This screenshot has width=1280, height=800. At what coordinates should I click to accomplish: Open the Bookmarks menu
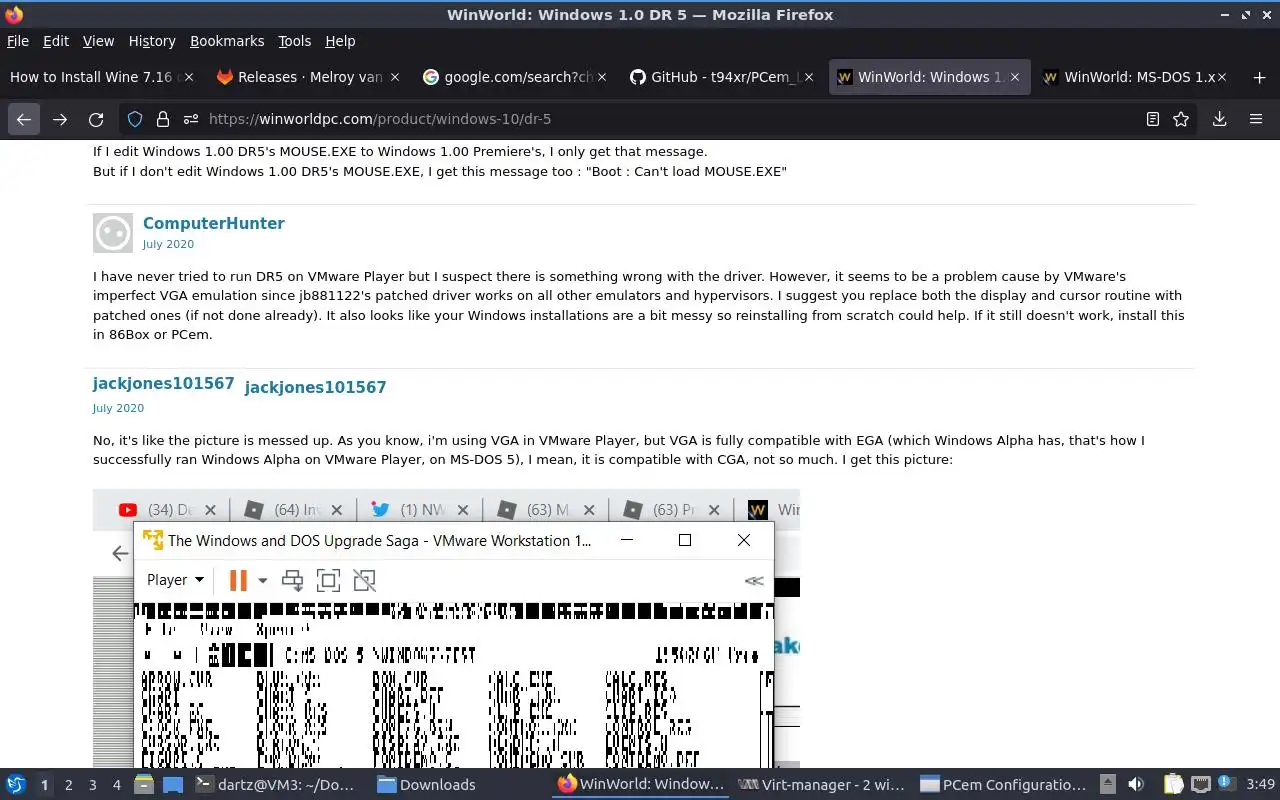[x=227, y=41]
